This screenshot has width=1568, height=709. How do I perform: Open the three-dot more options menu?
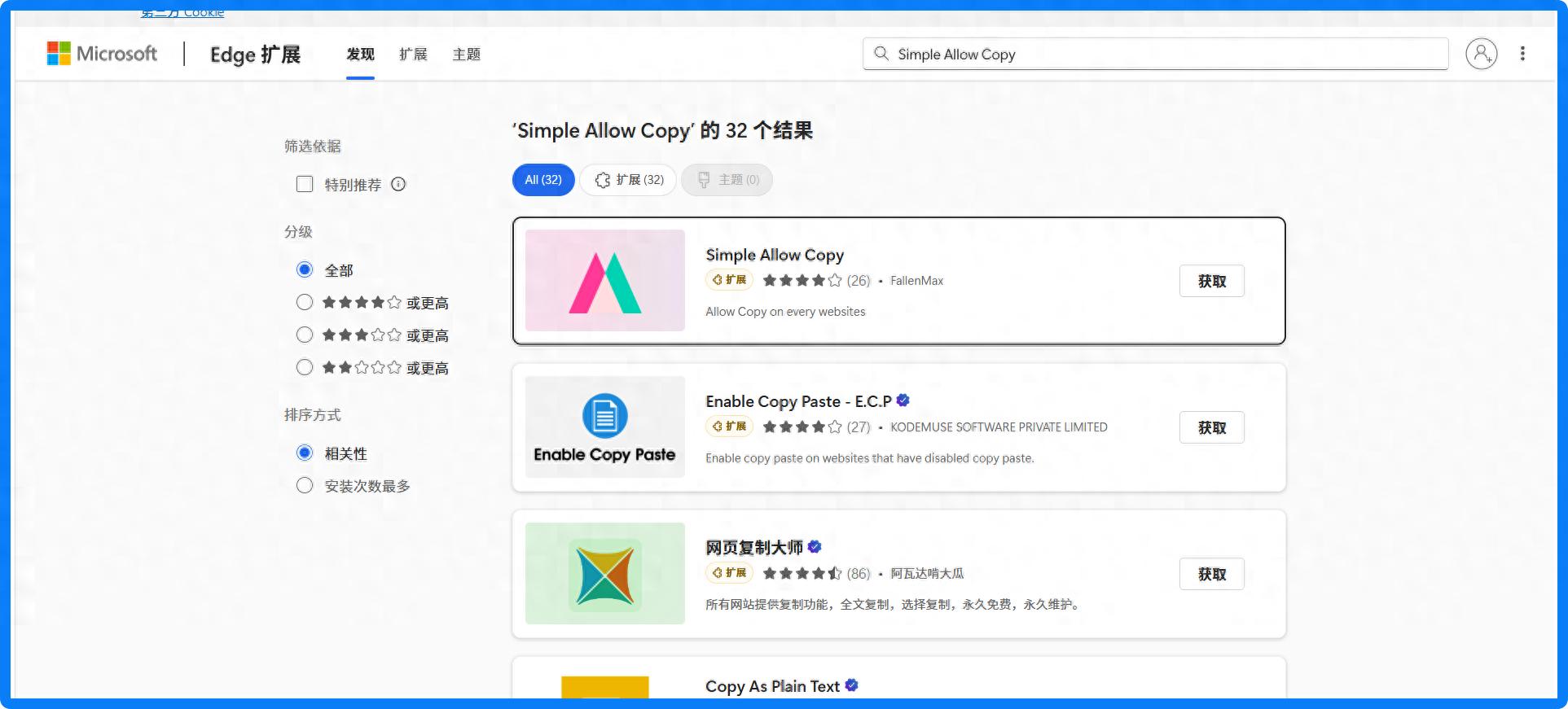(x=1522, y=54)
